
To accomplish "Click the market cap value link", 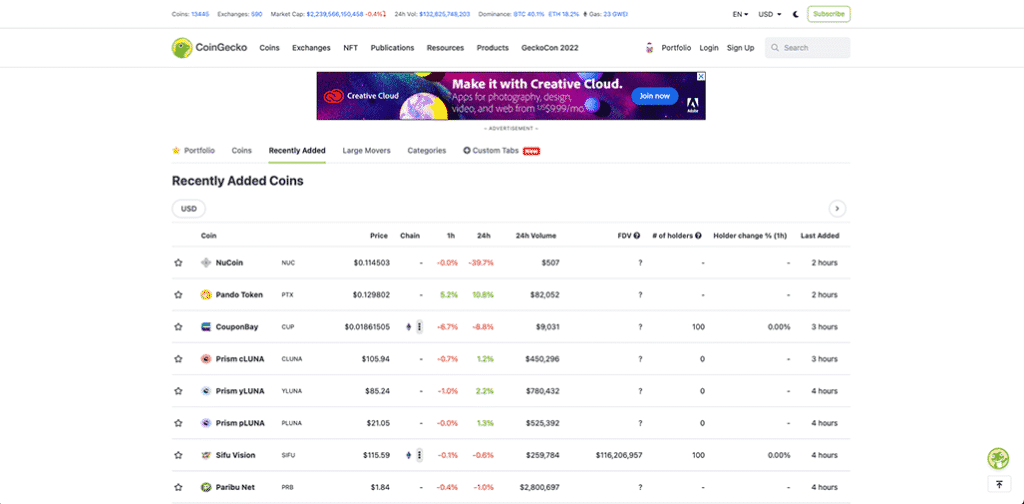I will [334, 14].
